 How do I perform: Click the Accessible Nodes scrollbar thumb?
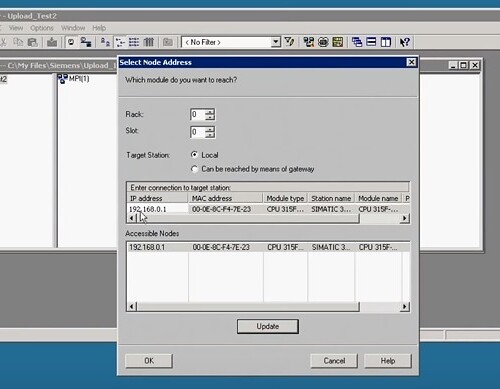pyautogui.click(x=248, y=307)
